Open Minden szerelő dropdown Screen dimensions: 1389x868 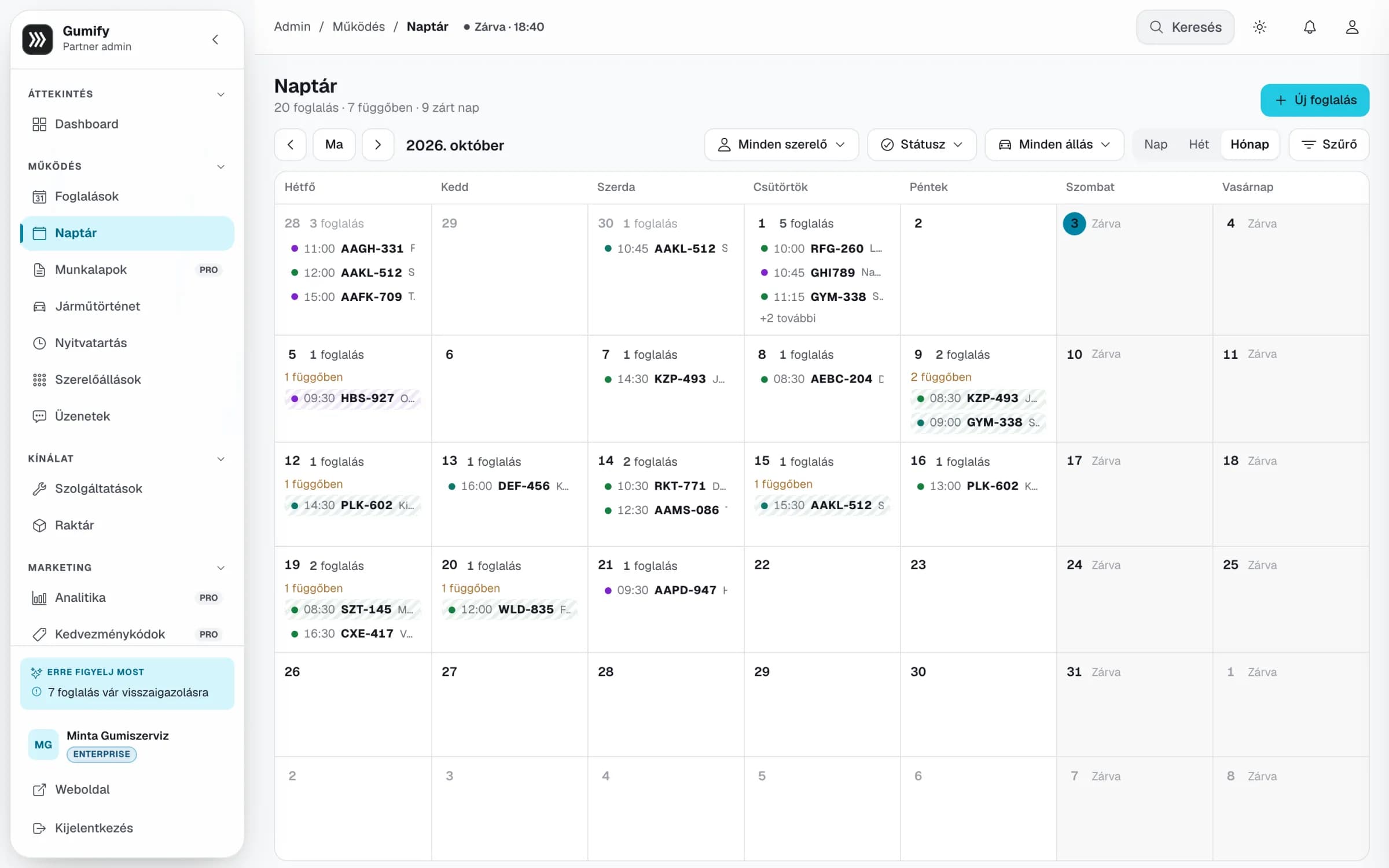coord(781,145)
